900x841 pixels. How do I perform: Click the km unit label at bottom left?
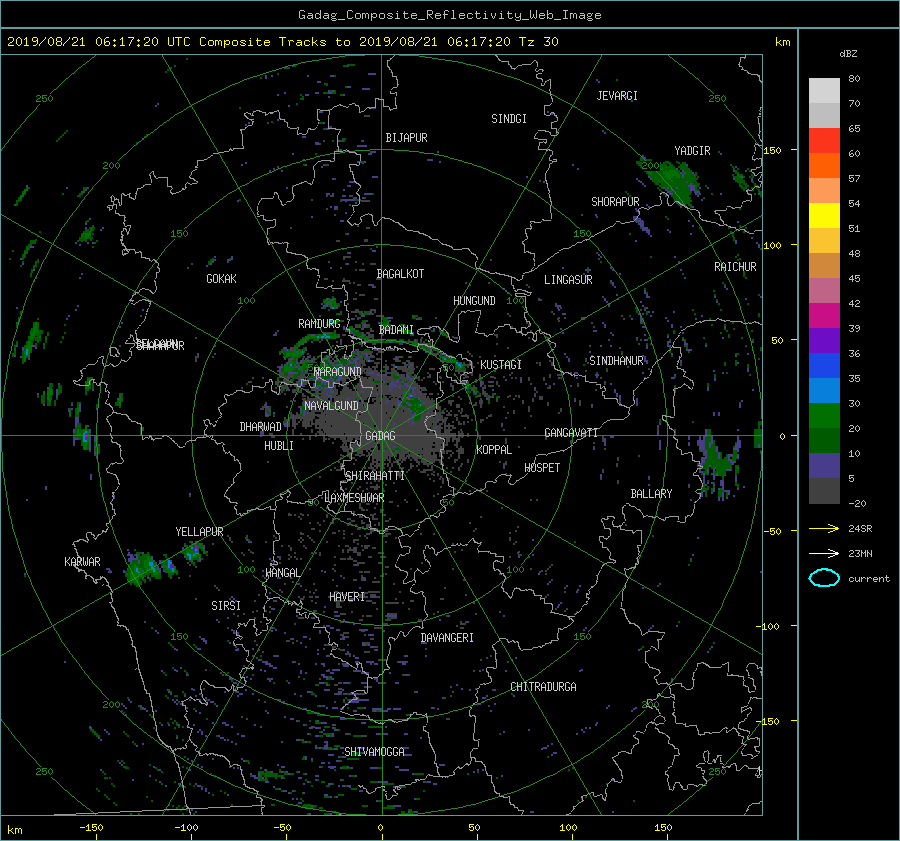pos(14,830)
